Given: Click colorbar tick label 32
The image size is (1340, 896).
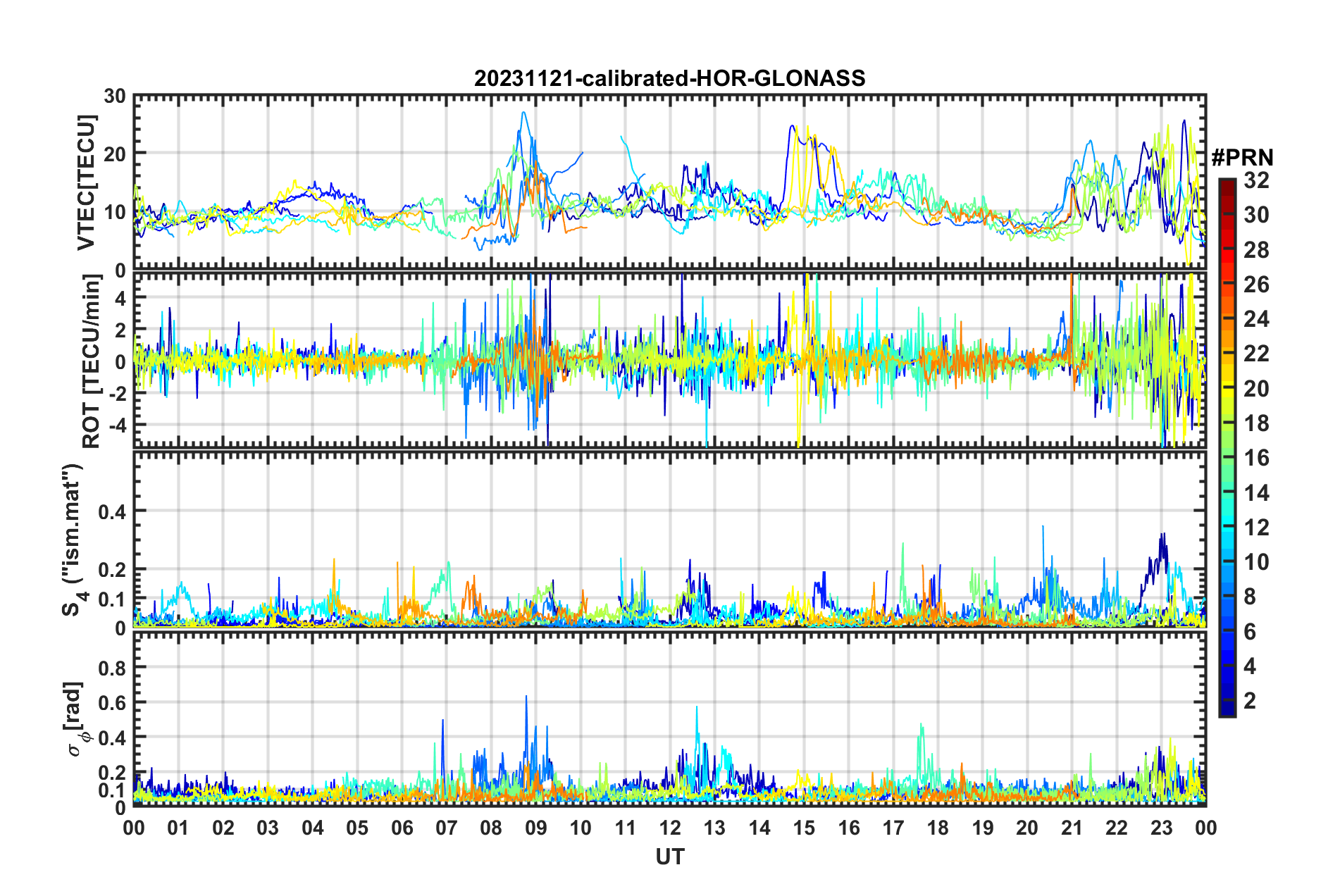Looking at the screenshot, I should tap(1256, 180).
